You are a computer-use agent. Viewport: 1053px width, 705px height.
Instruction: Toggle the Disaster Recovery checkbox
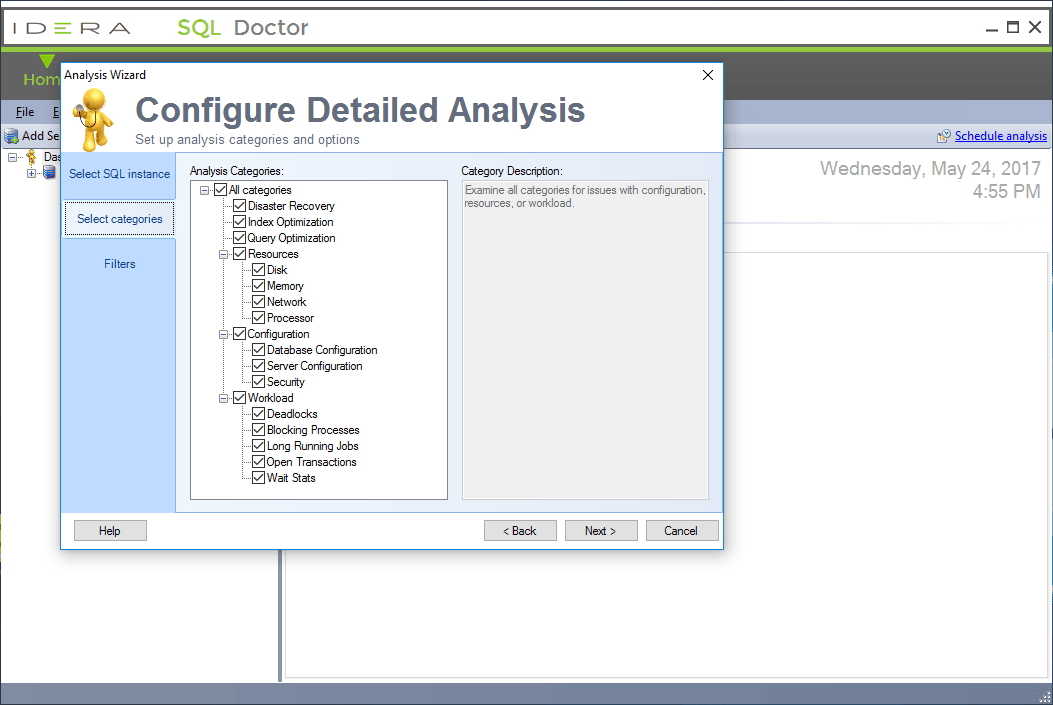pos(239,205)
